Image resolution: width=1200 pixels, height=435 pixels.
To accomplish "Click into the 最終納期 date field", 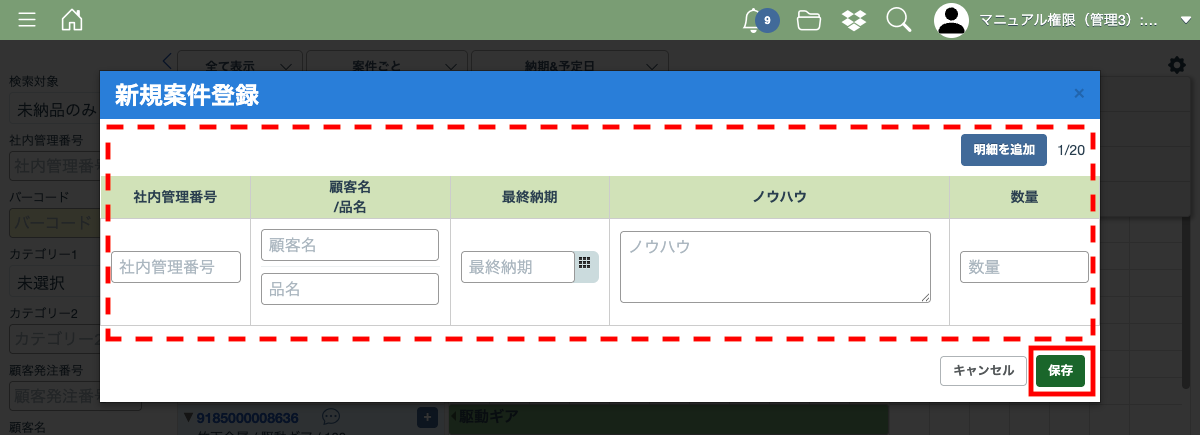I will 517,267.
